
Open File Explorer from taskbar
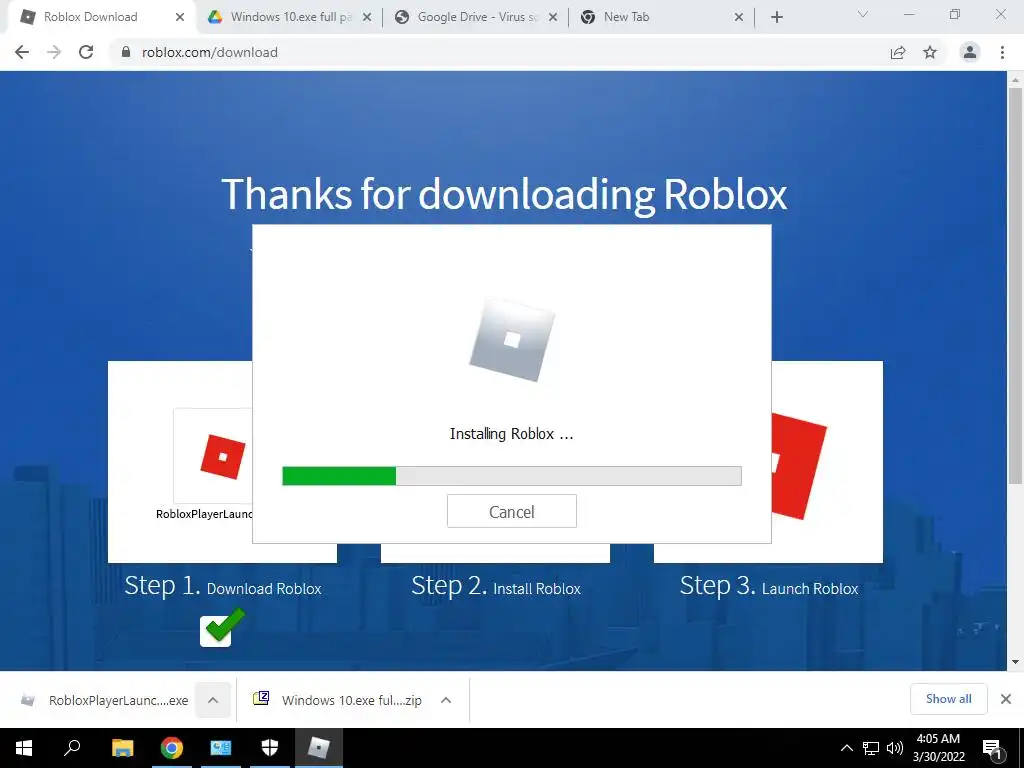coord(122,748)
